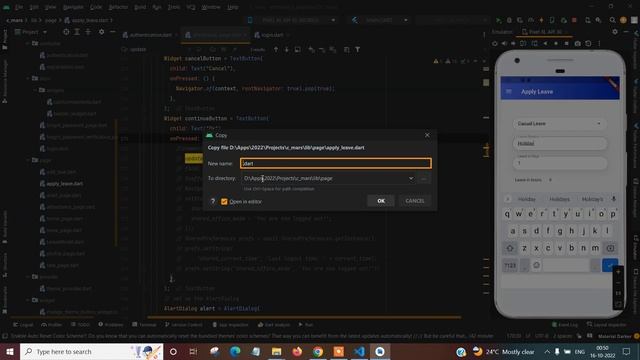Tap hamburger menu in Apply Leave app bar
640x360 pixels.
coord(509,91)
